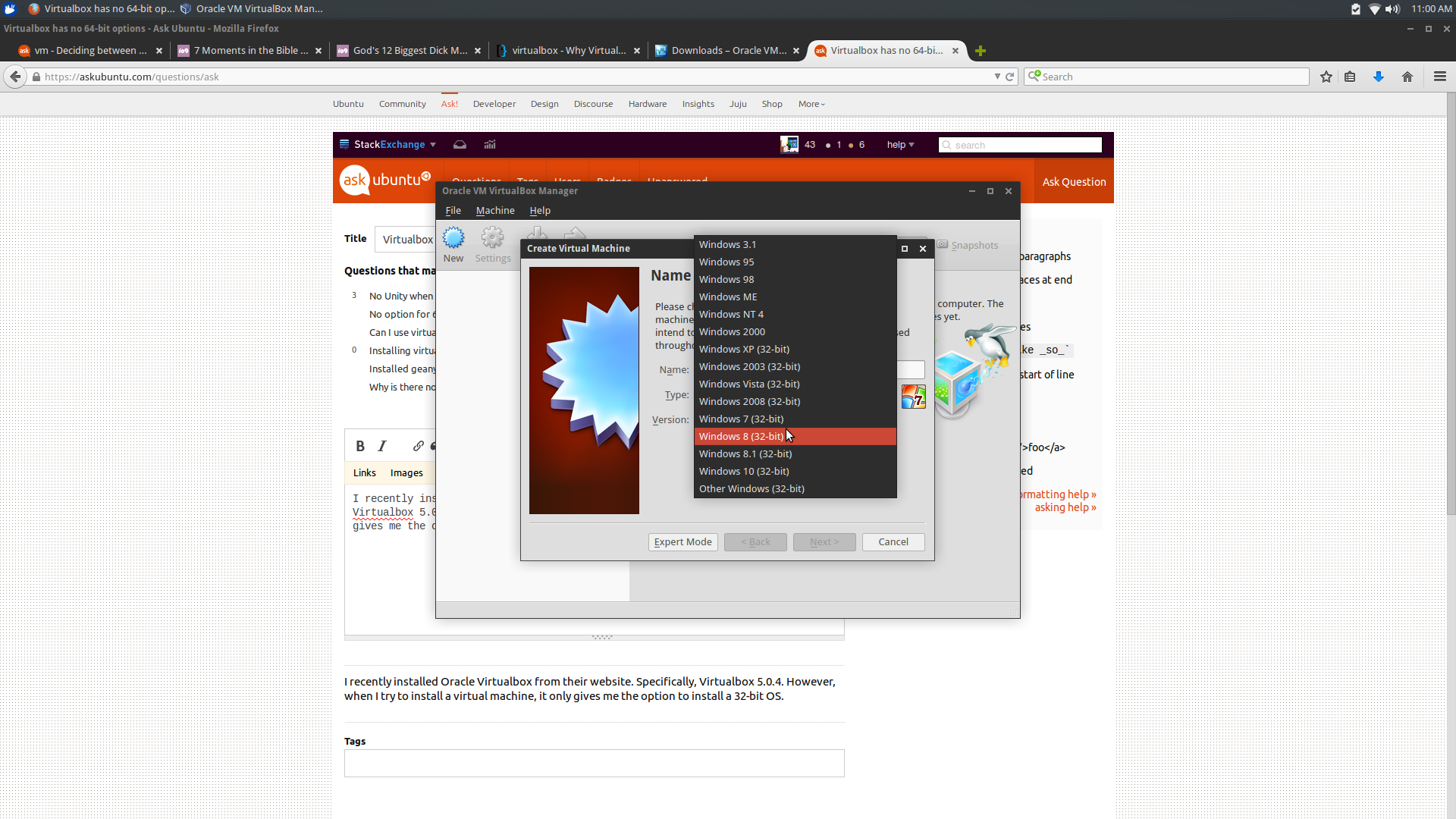This screenshot has height=819, width=1456.
Task: Open the help dropdown in StackExchange bar
Action: click(901, 144)
